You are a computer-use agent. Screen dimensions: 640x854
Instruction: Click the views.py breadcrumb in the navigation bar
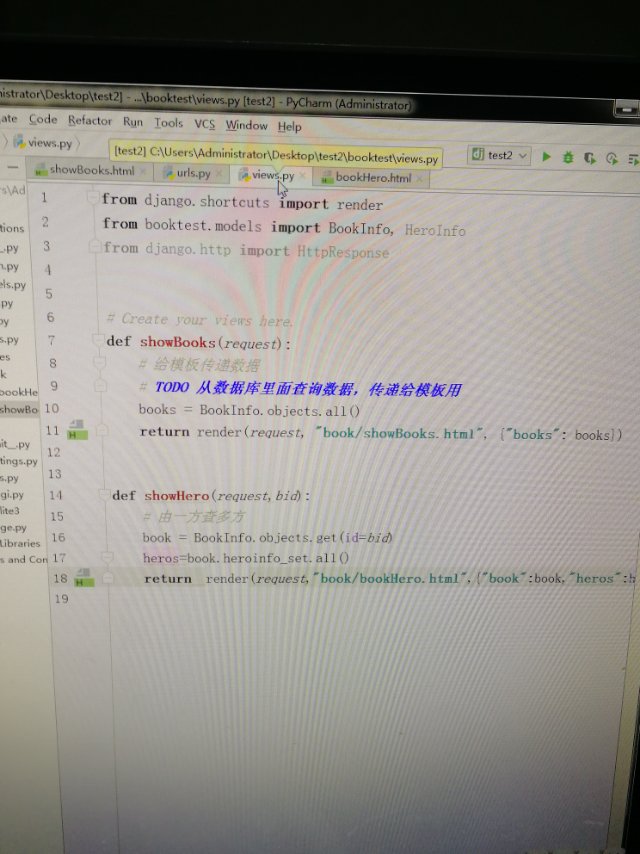click(x=44, y=143)
